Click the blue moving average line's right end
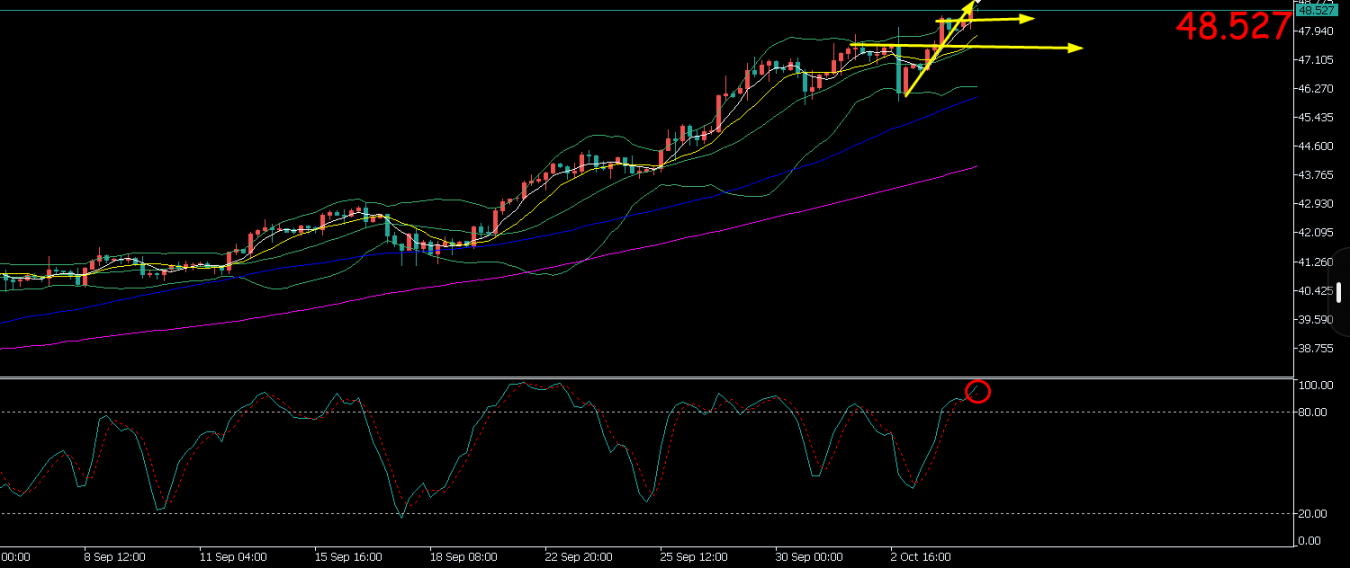The width and height of the screenshot is (1350, 568). point(974,98)
